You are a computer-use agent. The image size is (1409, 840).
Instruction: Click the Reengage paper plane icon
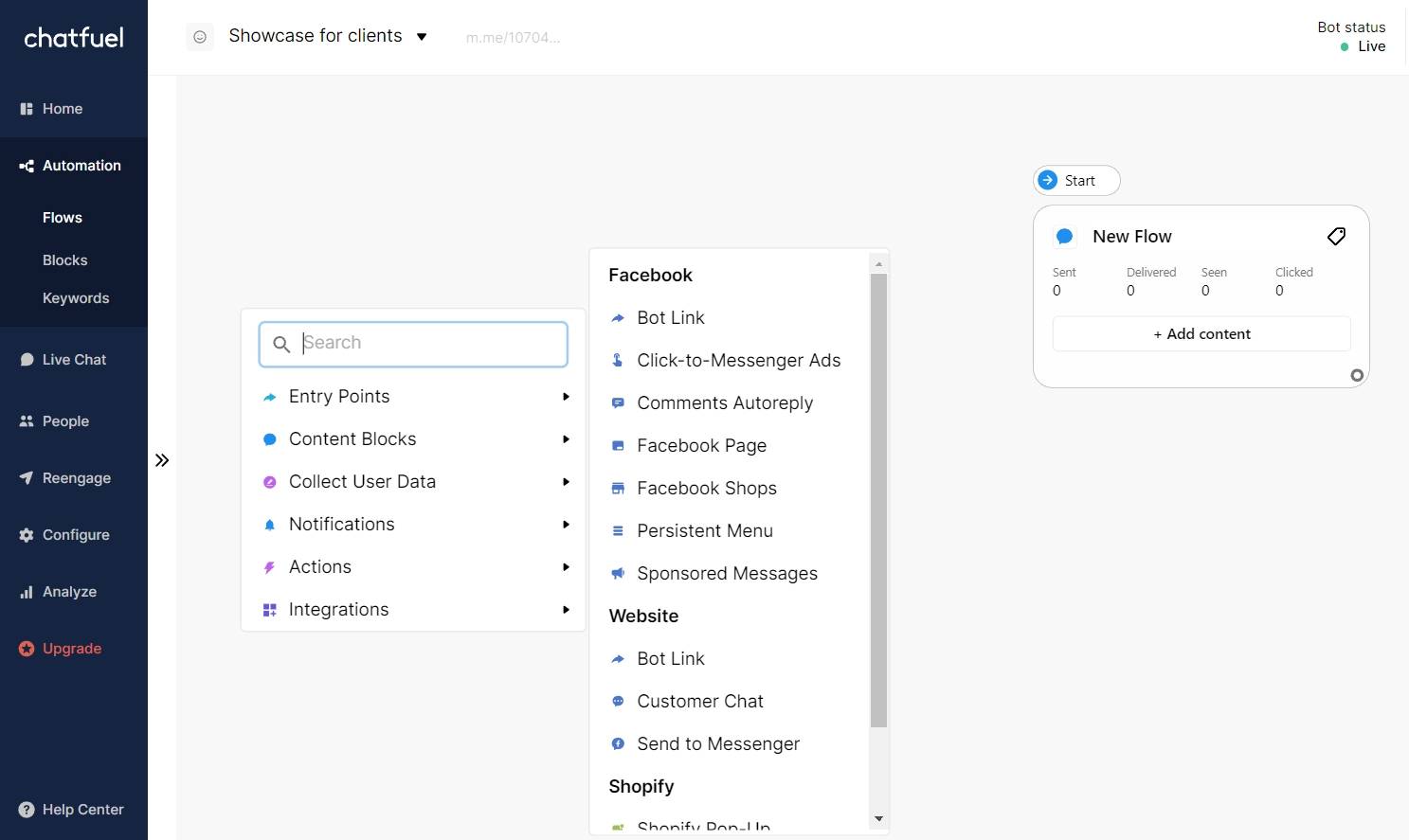click(27, 478)
